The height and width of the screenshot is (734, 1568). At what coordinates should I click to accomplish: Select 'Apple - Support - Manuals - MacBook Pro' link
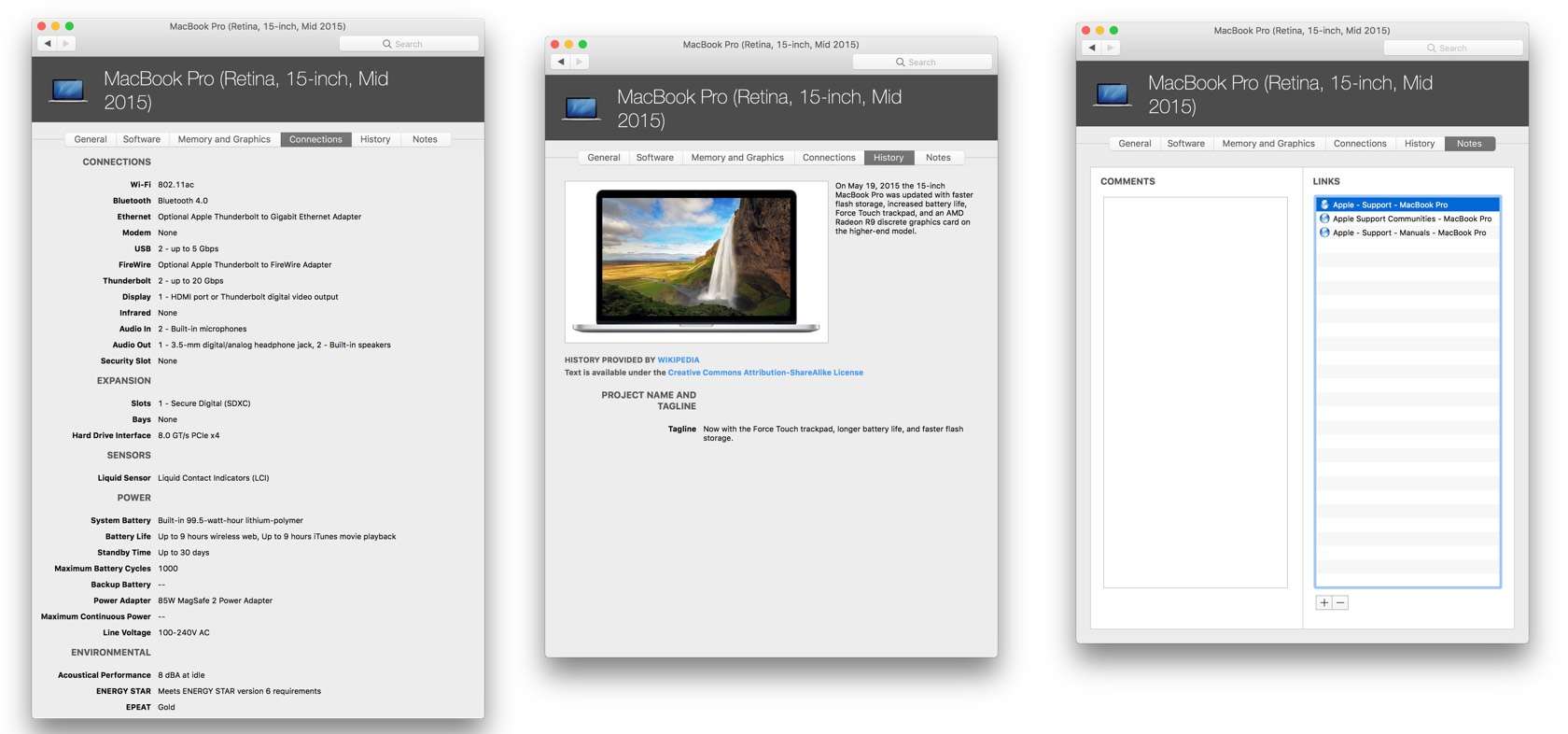(1407, 233)
